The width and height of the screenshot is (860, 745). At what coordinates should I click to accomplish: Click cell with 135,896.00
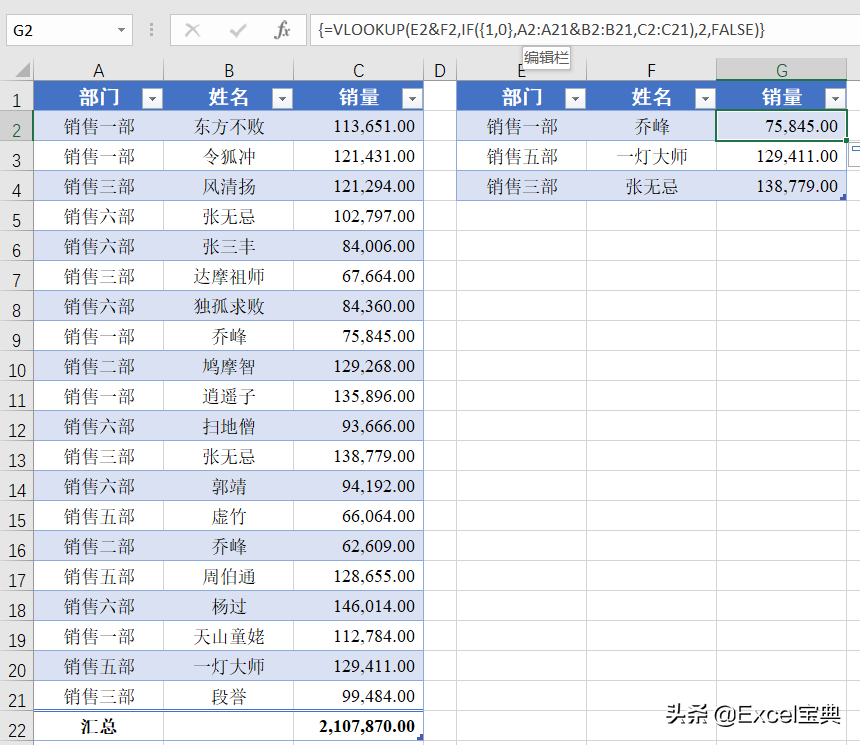pyautogui.click(x=359, y=396)
